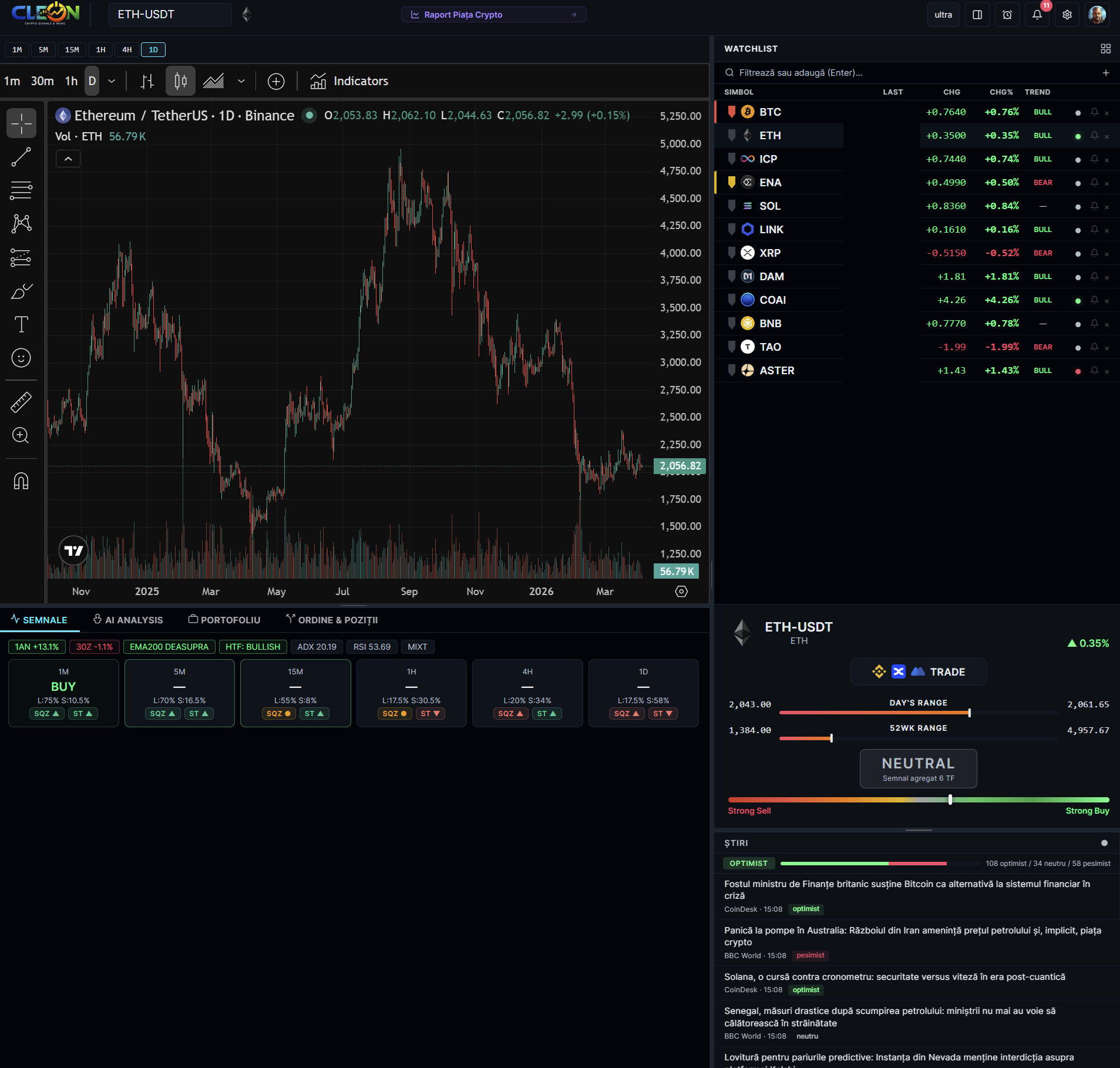Screen dimensions: 1120x1068
Task: Select the 15M timeframe tab
Action: click(72, 50)
